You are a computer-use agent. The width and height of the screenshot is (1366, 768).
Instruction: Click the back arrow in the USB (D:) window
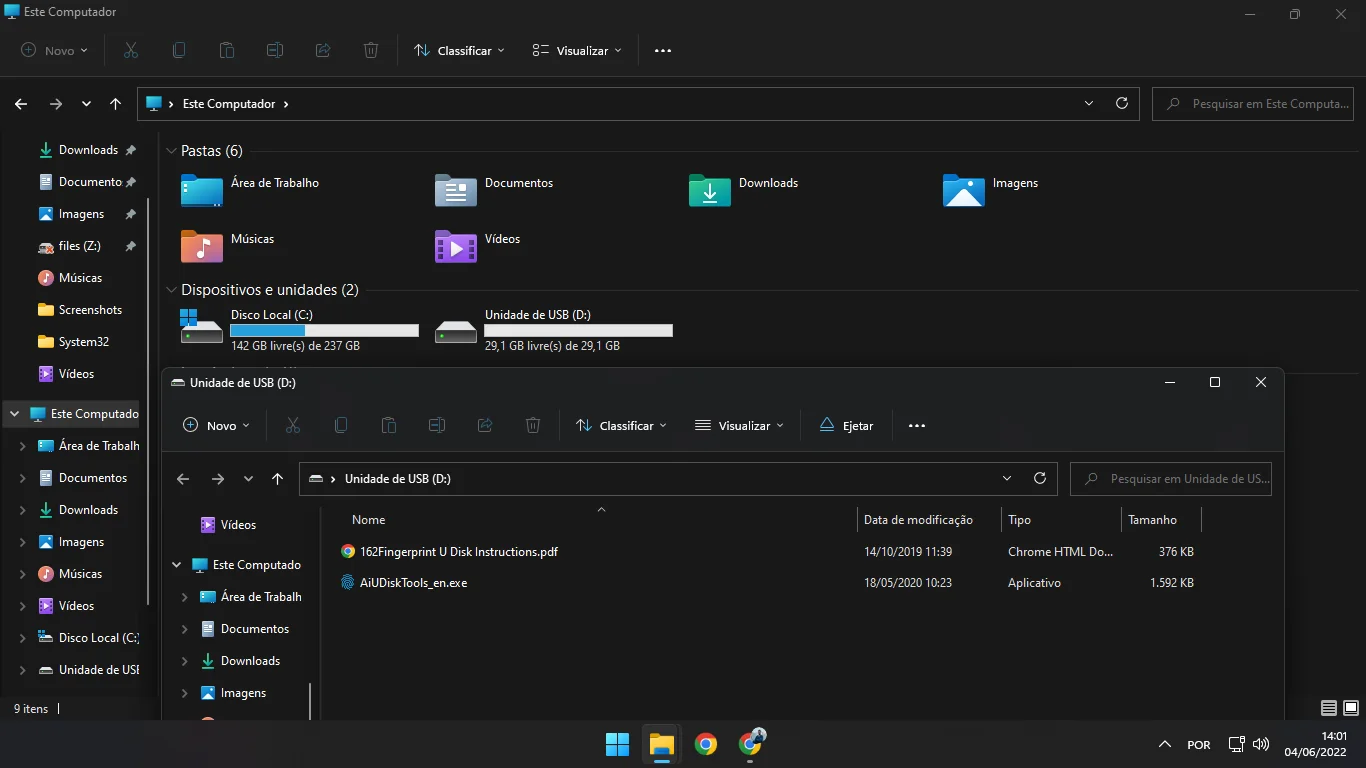tap(183, 478)
